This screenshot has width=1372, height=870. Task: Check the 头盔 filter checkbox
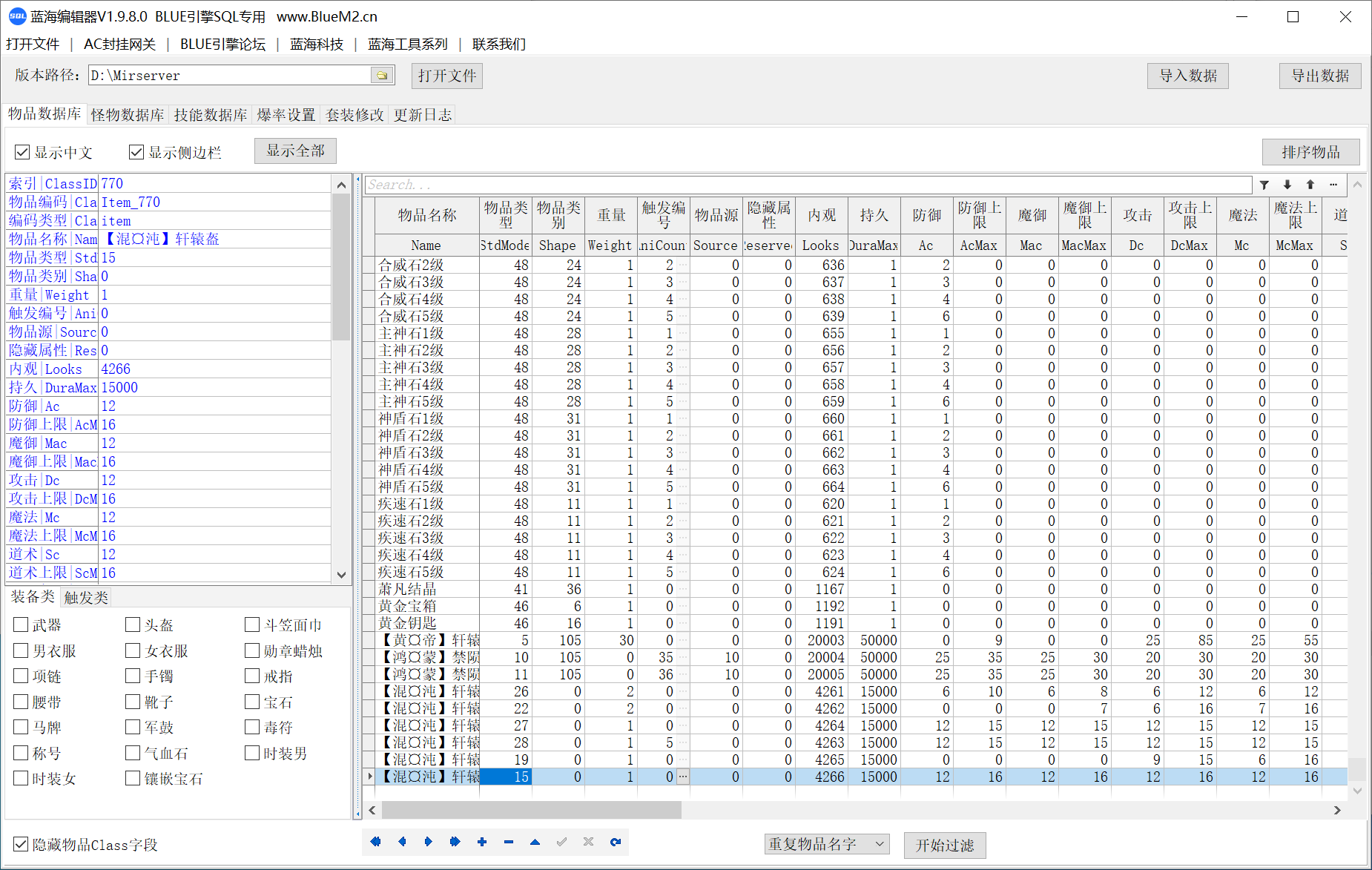(133, 625)
